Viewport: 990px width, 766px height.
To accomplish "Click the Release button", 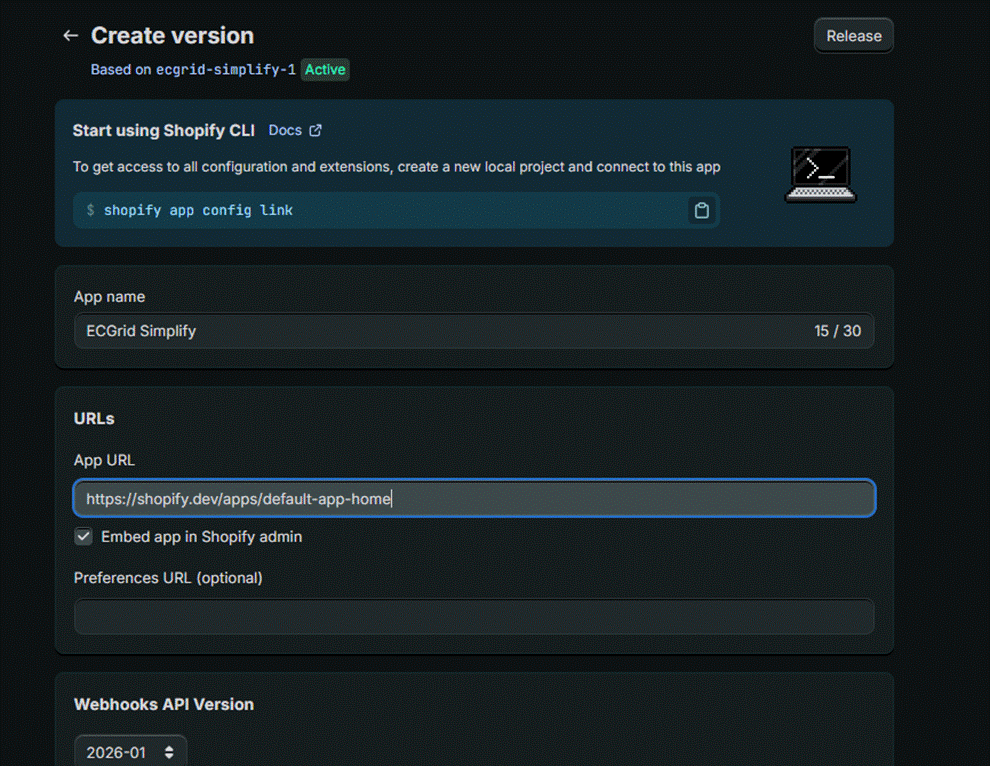I will click(x=854, y=36).
